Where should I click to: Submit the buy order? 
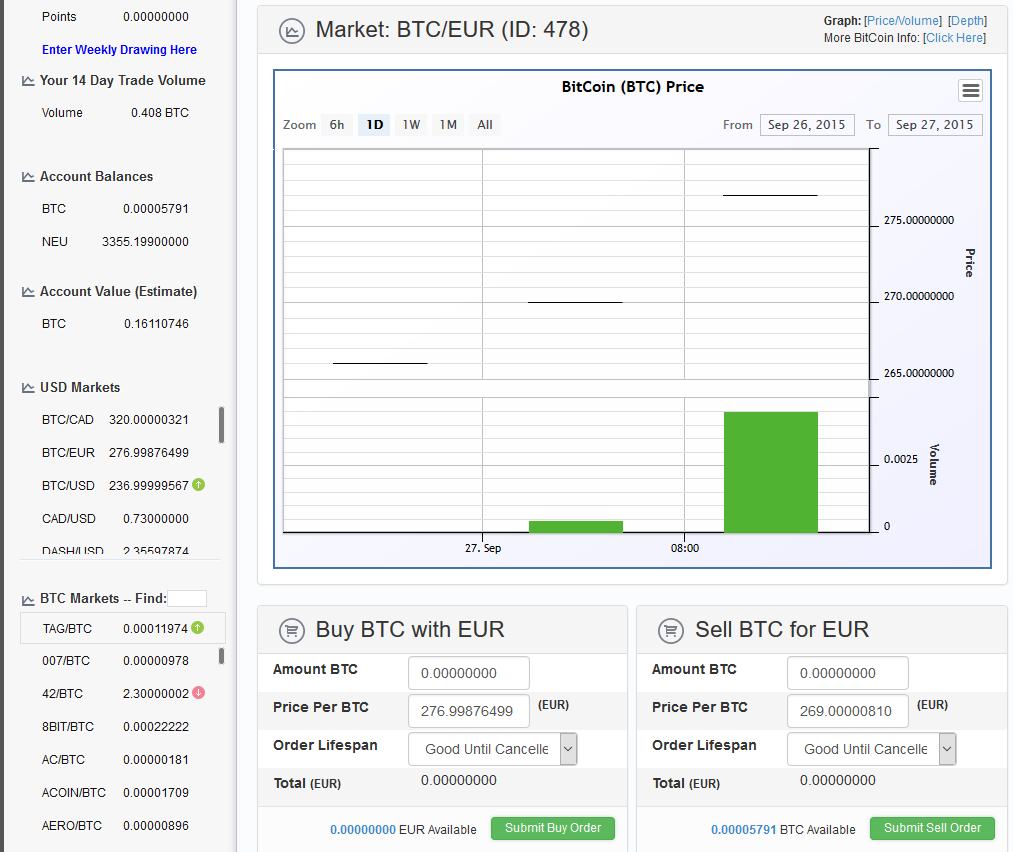tap(553, 828)
